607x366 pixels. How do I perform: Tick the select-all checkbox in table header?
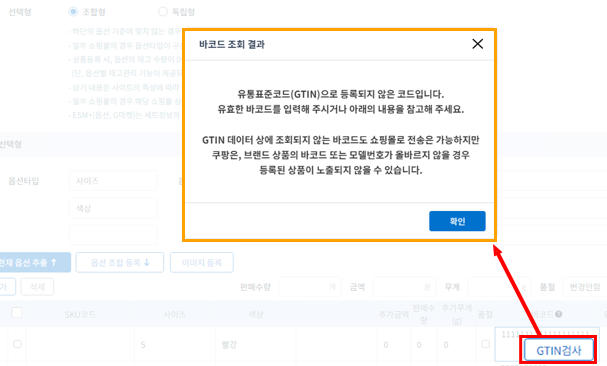(17, 313)
